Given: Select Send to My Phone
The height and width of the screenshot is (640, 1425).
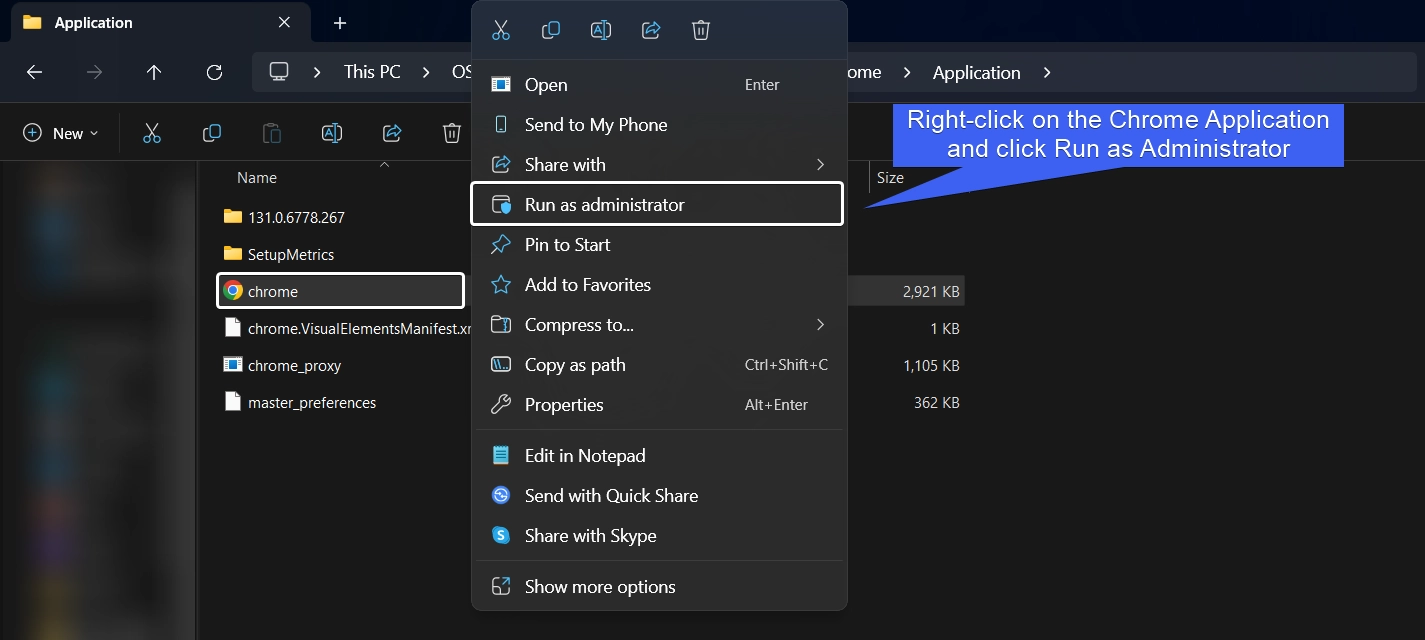Looking at the screenshot, I should (659, 125).
